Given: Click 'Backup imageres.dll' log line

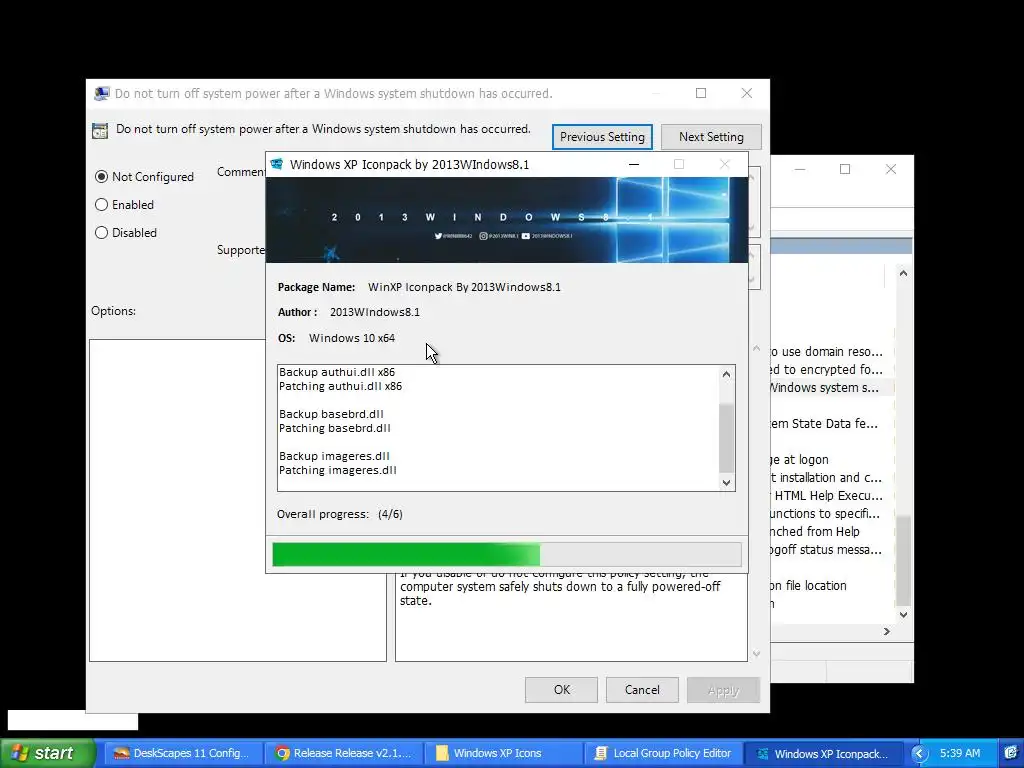Looking at the screenshot, I should [x=334, y=456].
